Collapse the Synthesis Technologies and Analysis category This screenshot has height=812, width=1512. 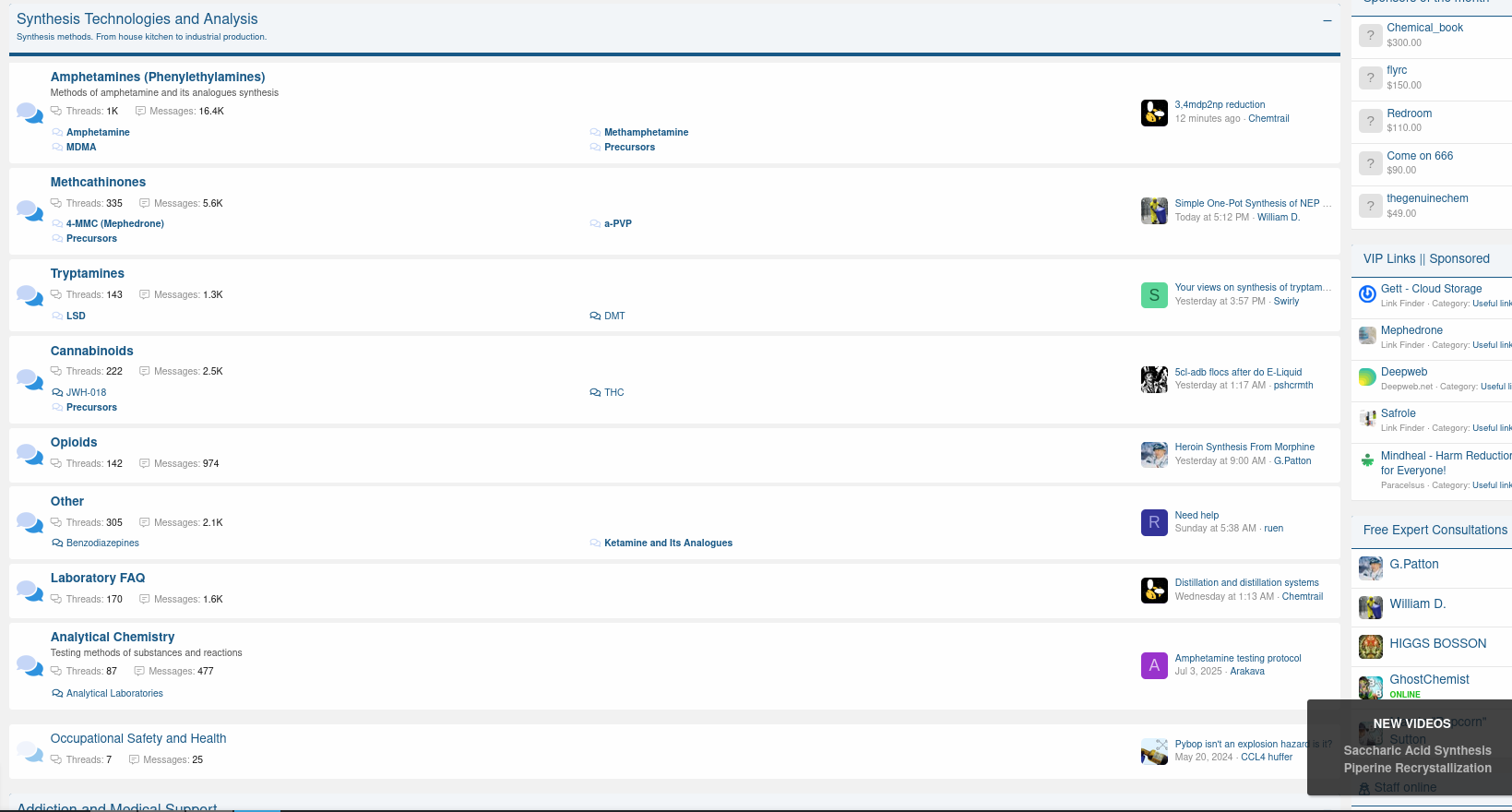point(1327,20)
